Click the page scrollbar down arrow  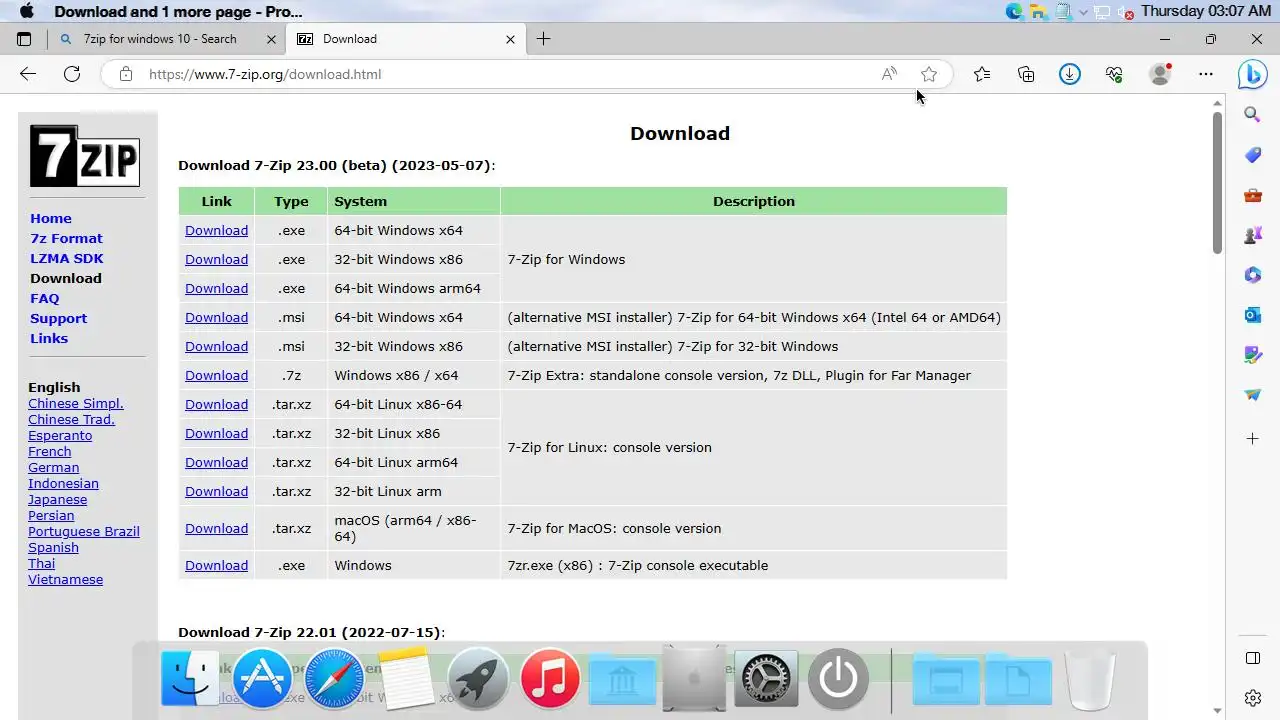[x=1217, y=711]
